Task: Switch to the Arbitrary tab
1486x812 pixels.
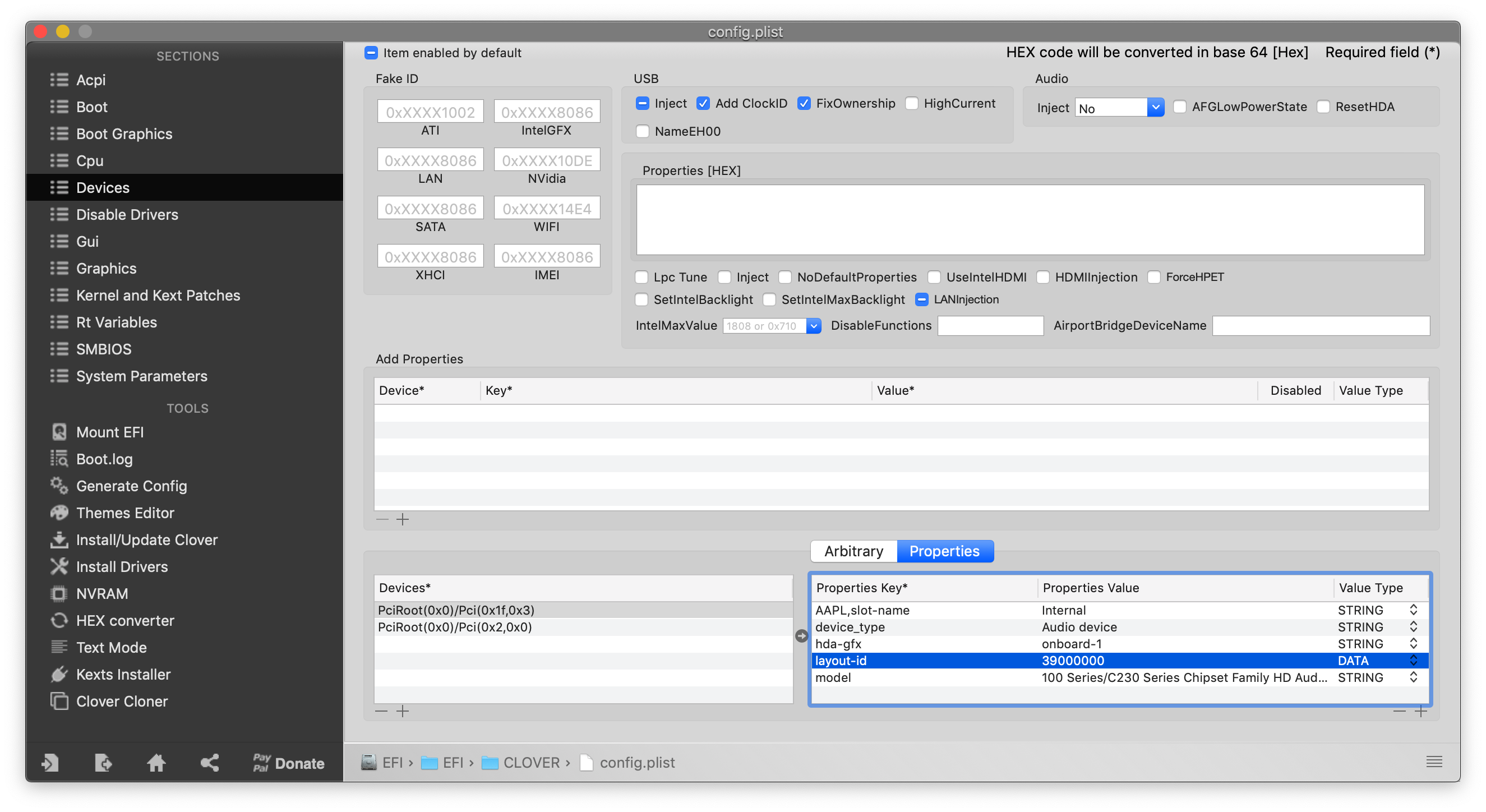Action: 854,551
